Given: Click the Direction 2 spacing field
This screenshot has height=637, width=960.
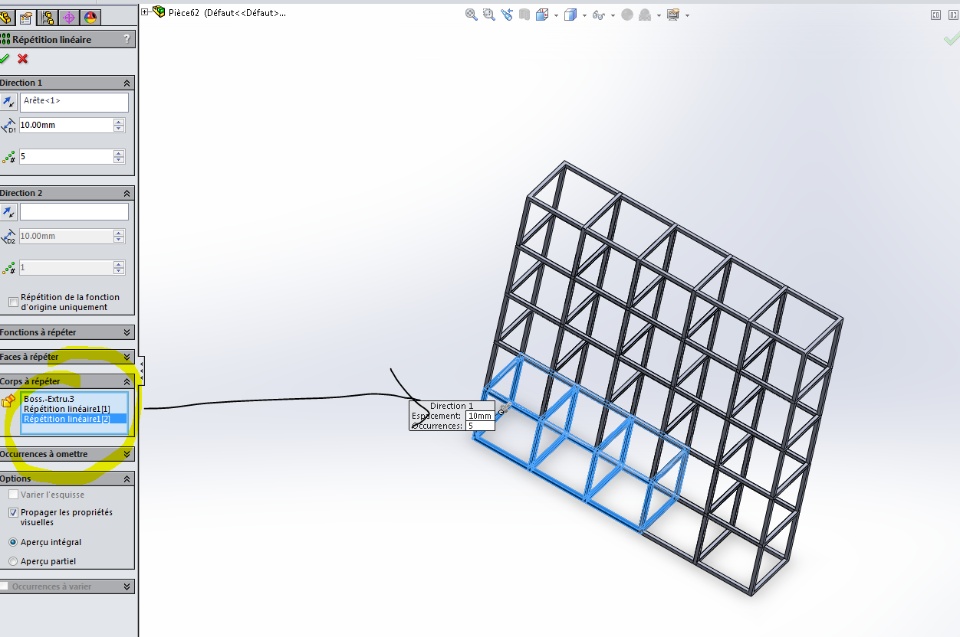Looking at the screenshot, I should tap(66, 236).
